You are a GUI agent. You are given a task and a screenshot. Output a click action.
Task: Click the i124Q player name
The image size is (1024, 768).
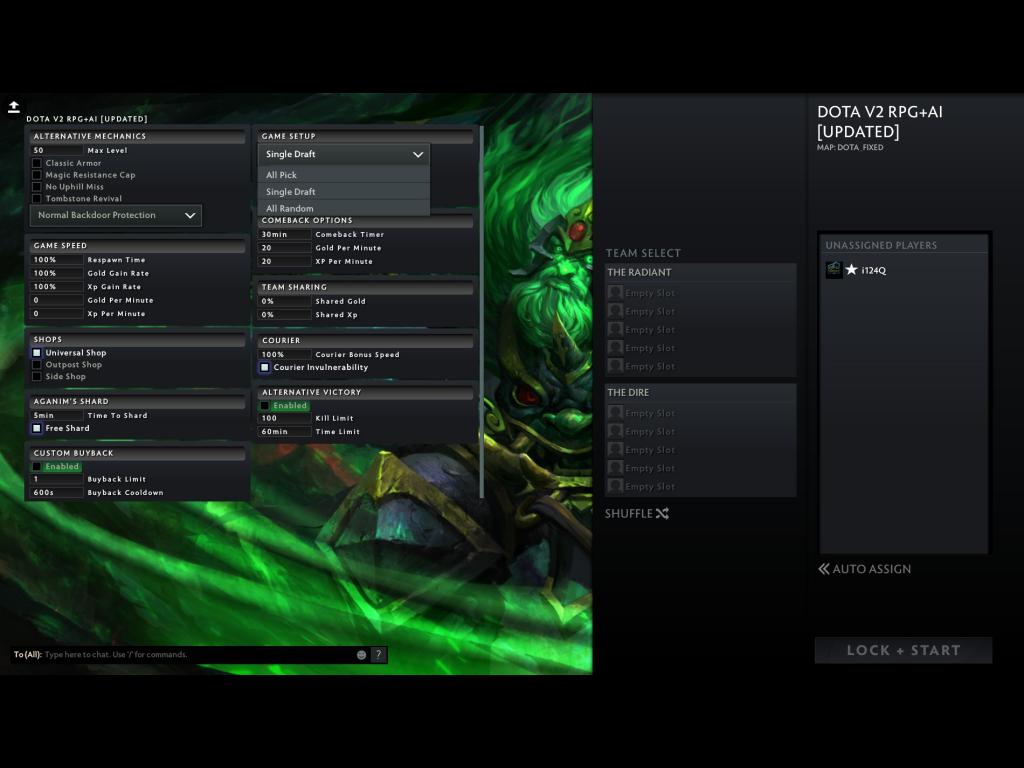click(x=874, y=270)
